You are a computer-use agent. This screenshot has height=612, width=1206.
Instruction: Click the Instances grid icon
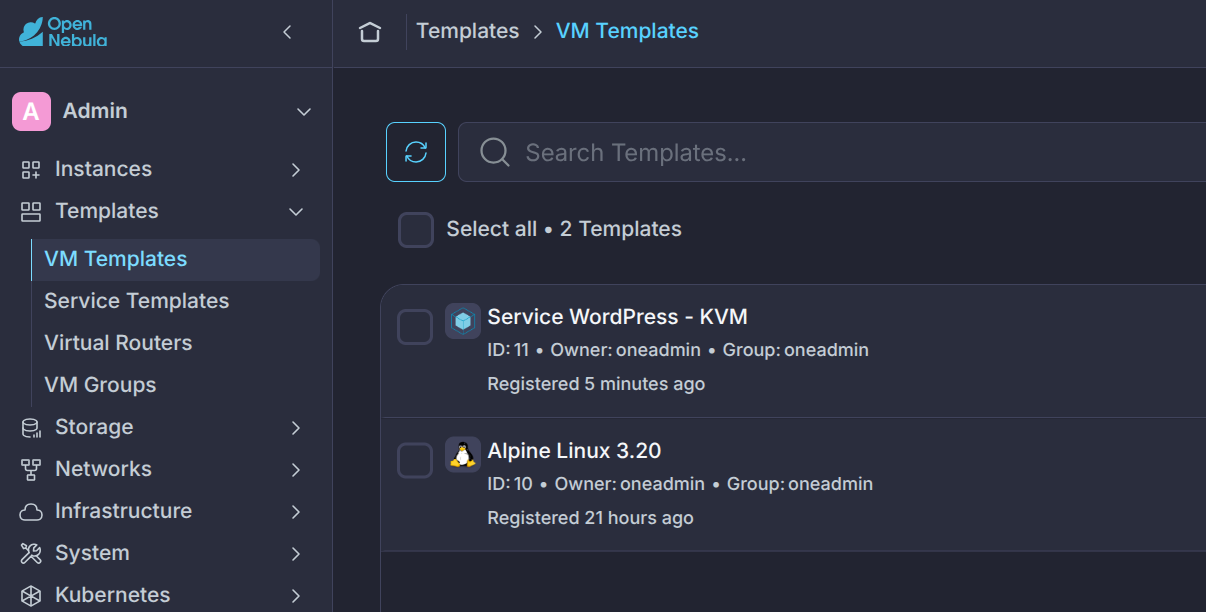(x=31, y=169)
